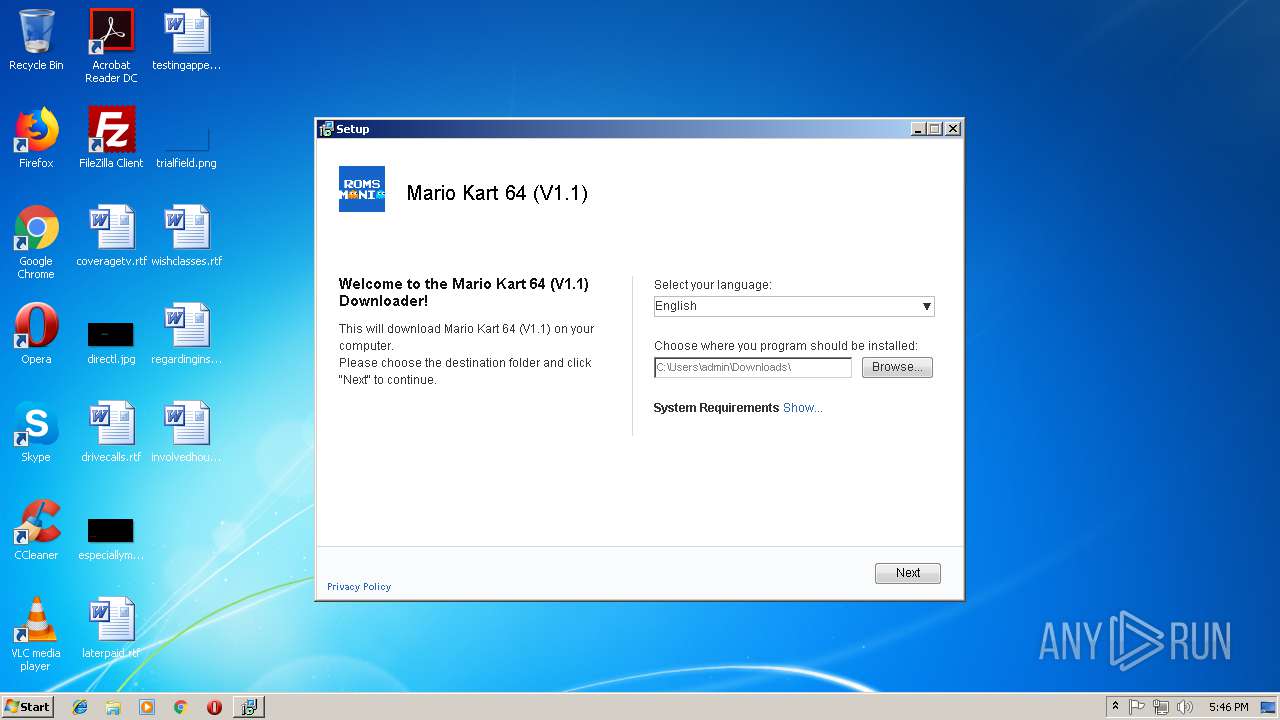Viewport: 1280px width, 720px height.
Task: Show the System Requirements link
Action: tap(803, 408)
